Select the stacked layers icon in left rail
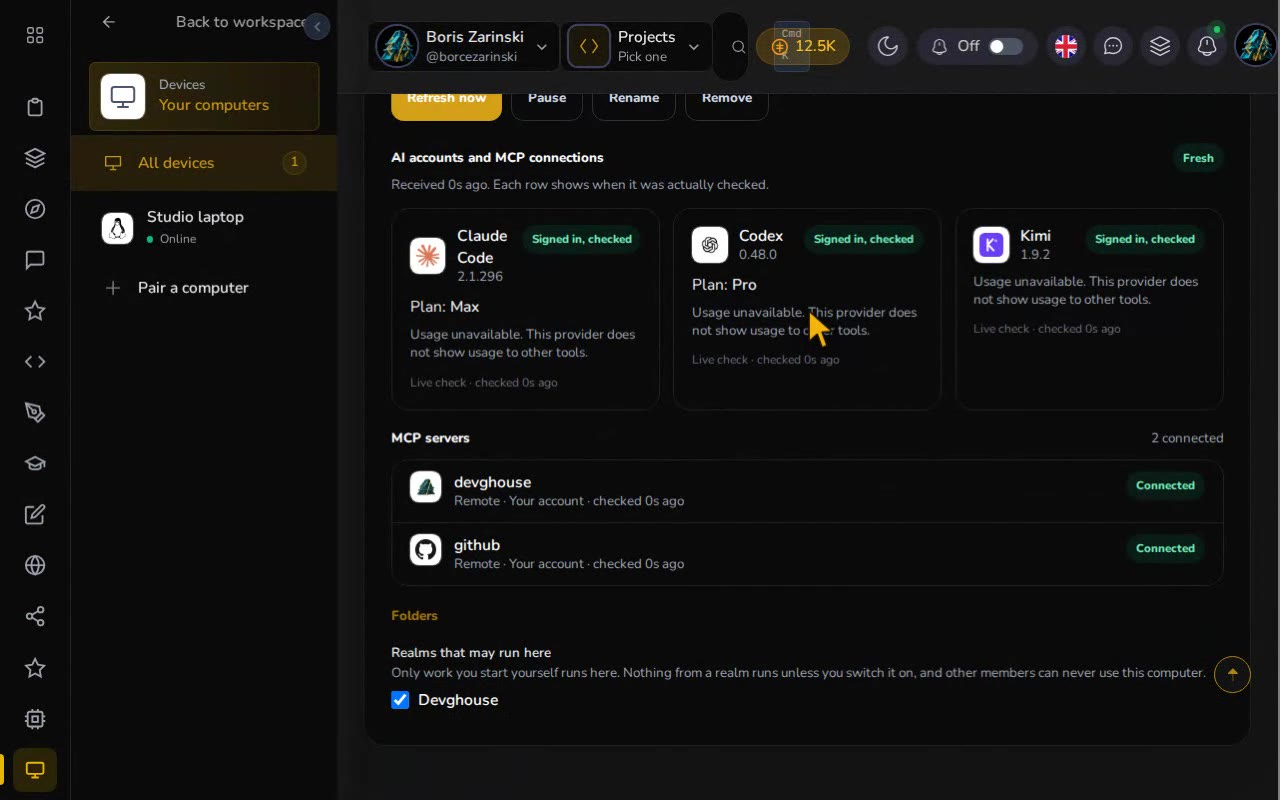 point(35,158)
